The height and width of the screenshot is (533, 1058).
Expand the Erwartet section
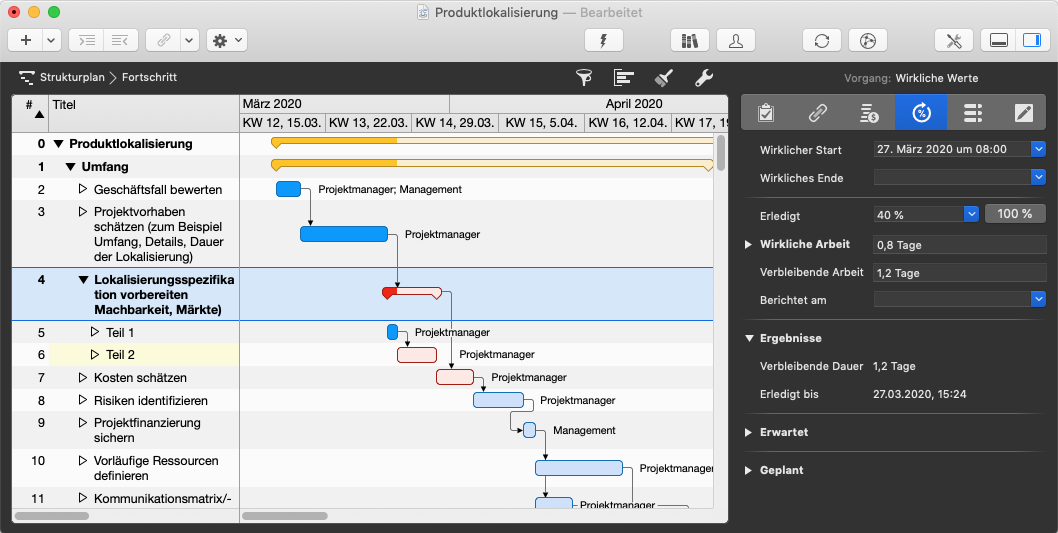tap(748, 432)
